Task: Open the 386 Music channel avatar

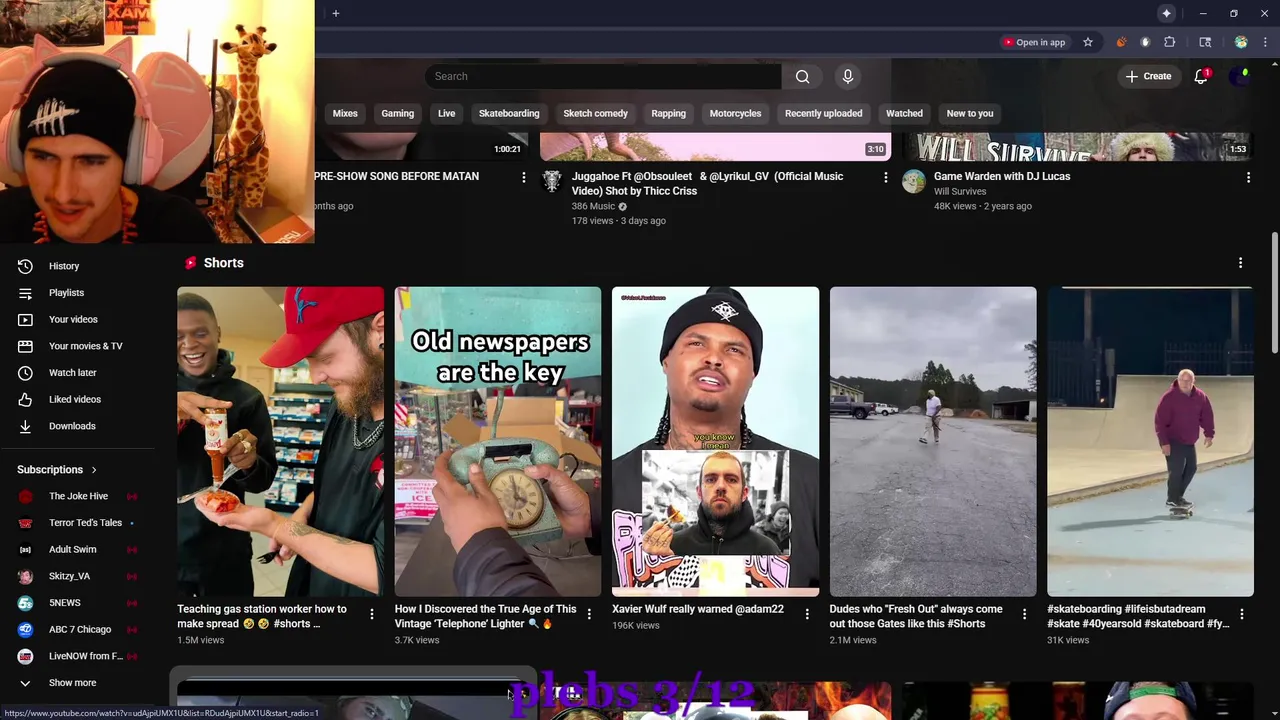Action: 552,181
